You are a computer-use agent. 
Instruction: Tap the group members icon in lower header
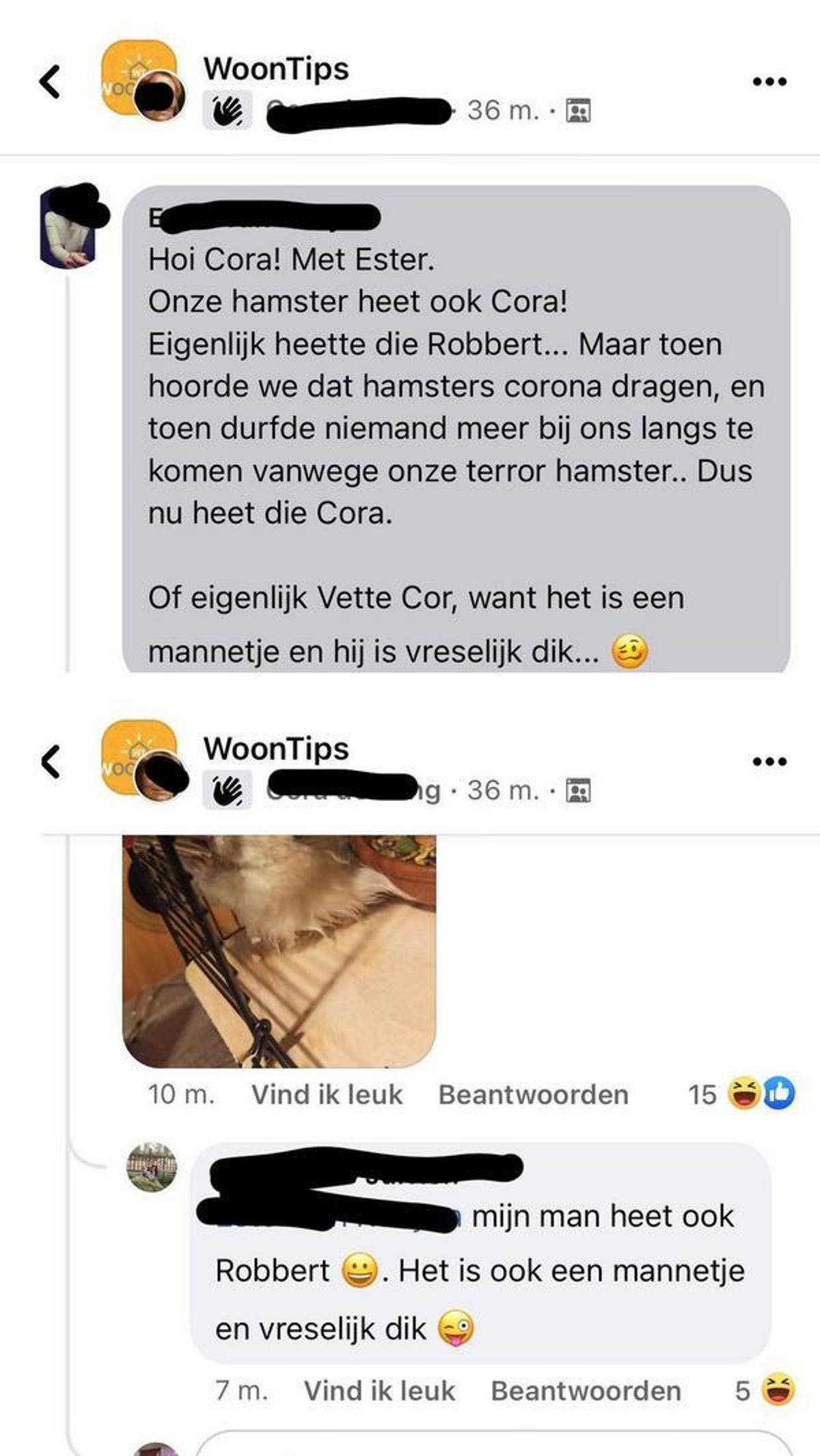click(578, 791)
